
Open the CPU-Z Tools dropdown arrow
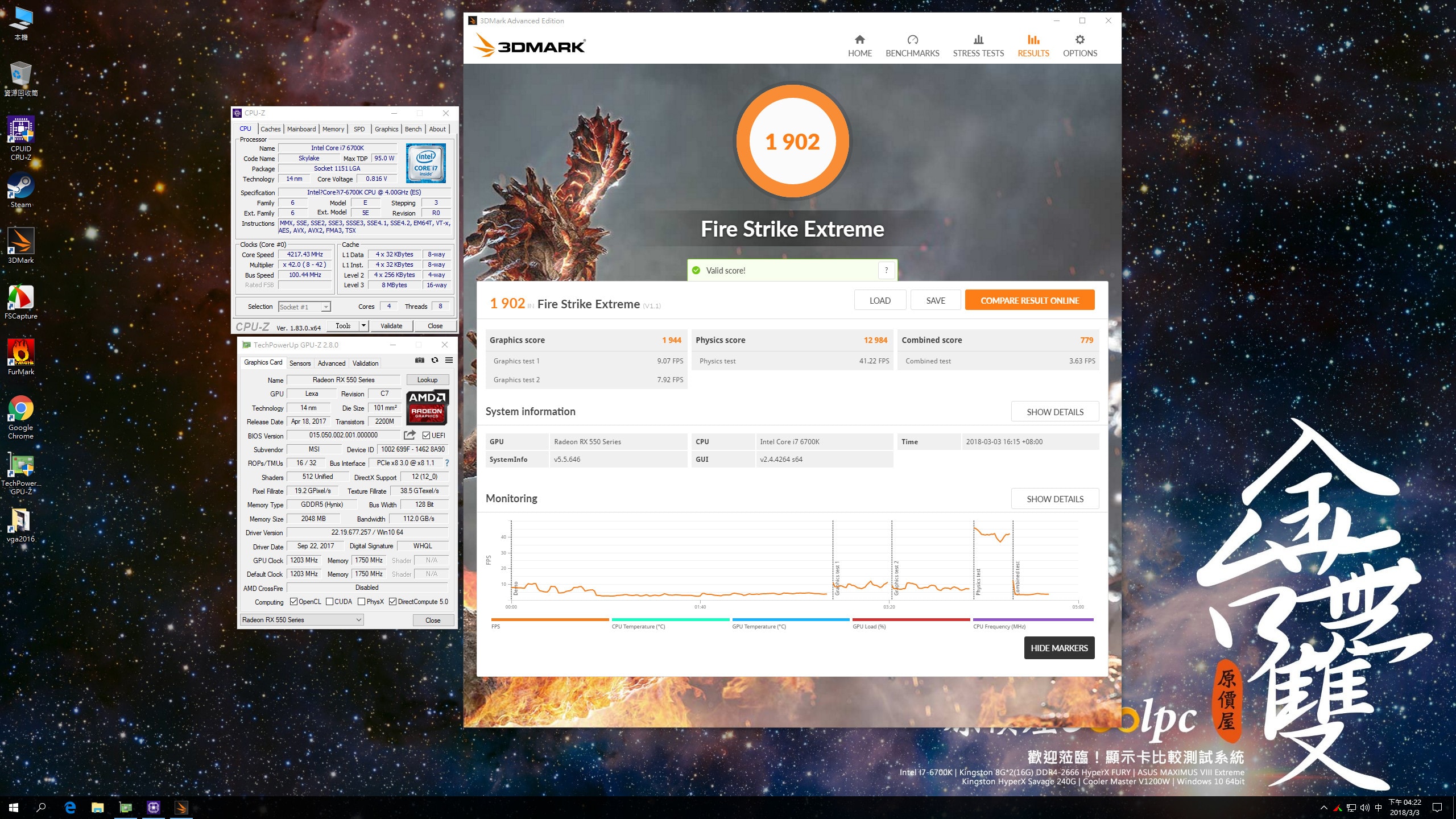364,325
